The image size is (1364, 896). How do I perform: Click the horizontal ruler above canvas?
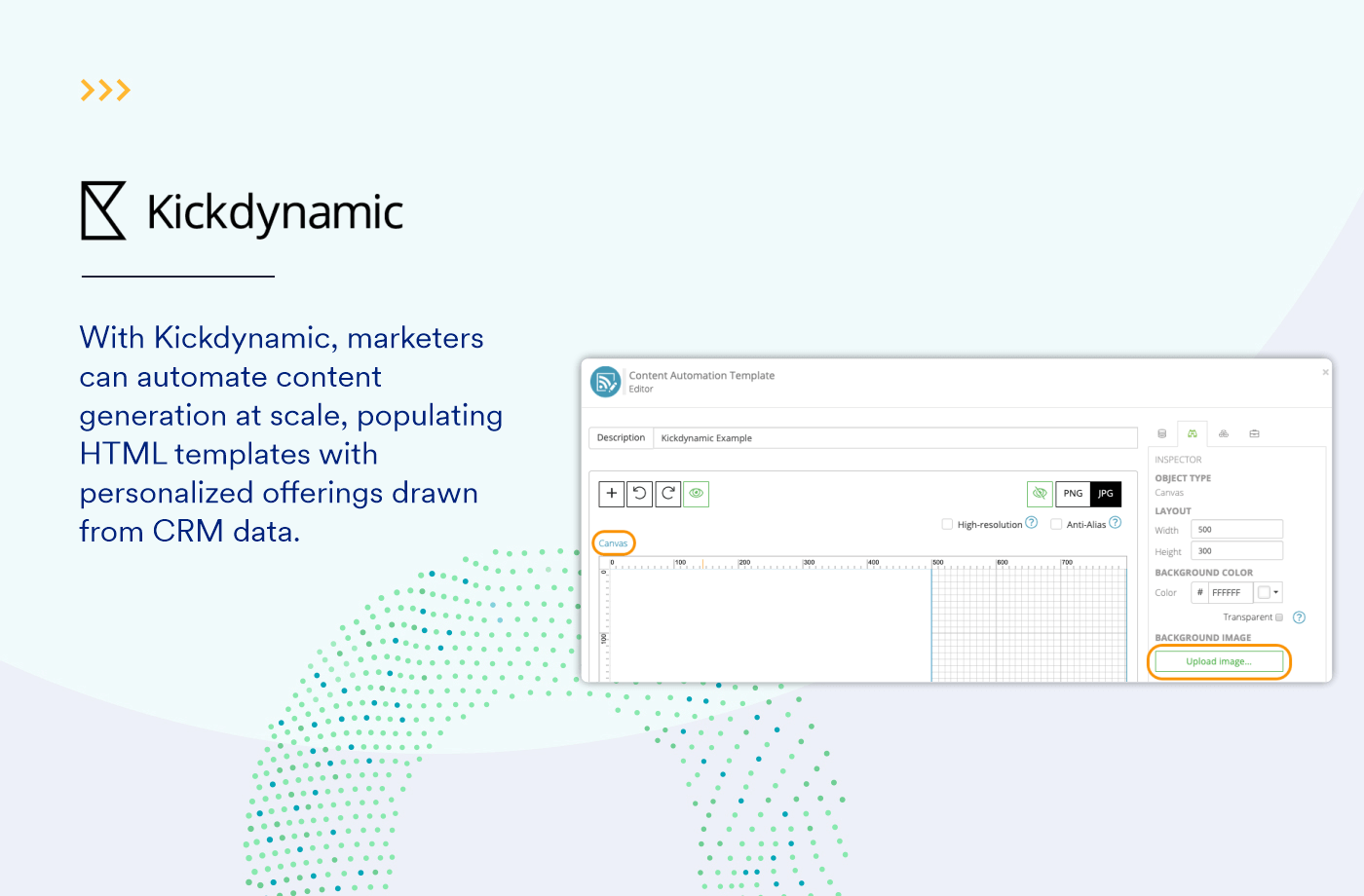(863, 563)
